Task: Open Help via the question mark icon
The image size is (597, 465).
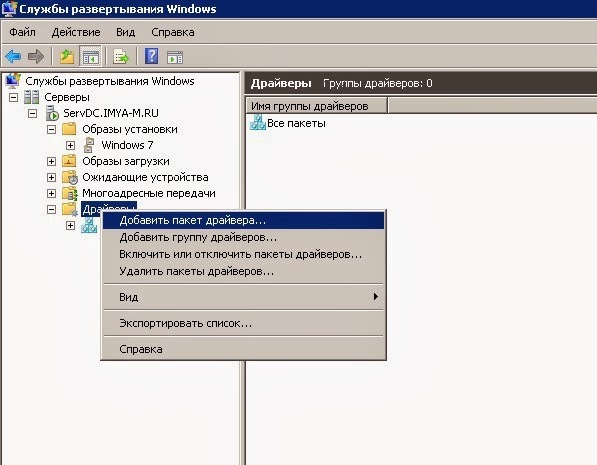Action: (x=152, y=56)
